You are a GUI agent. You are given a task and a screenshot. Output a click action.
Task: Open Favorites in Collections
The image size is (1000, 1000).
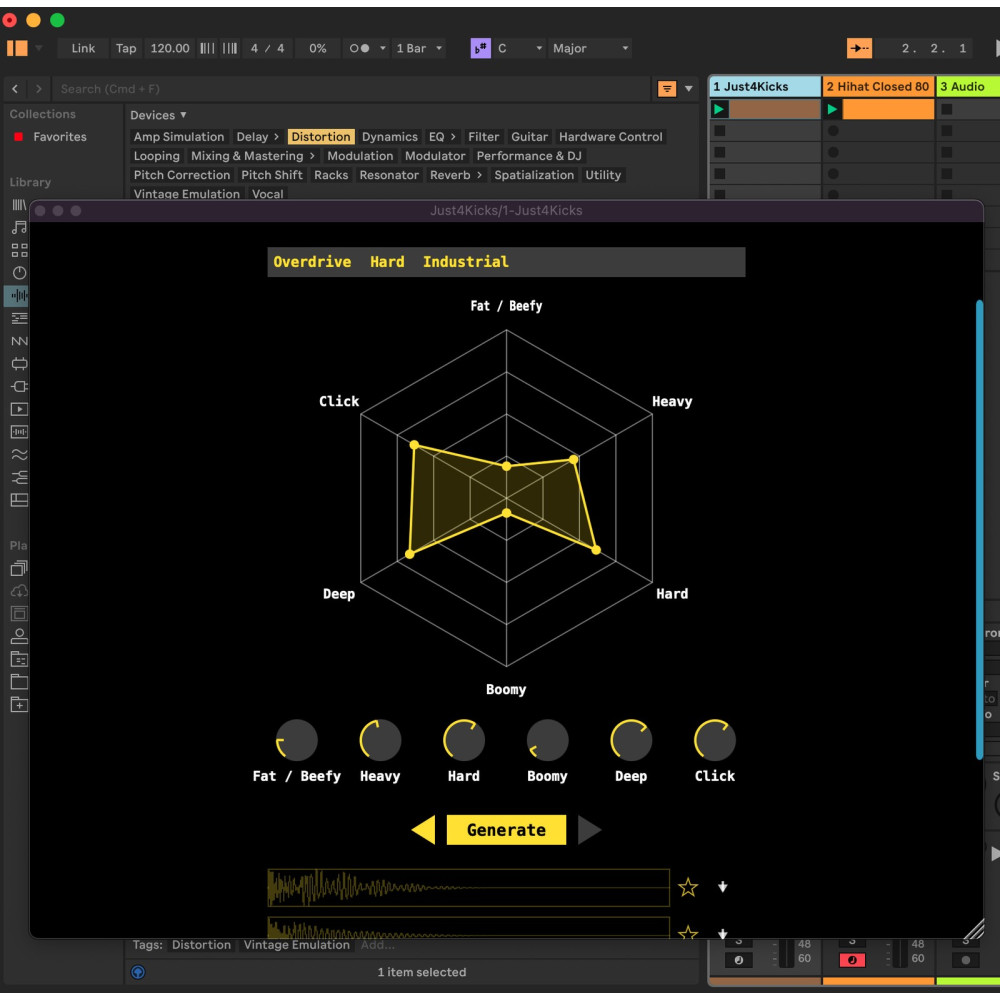pyautogui.click(x=60, y=137)
